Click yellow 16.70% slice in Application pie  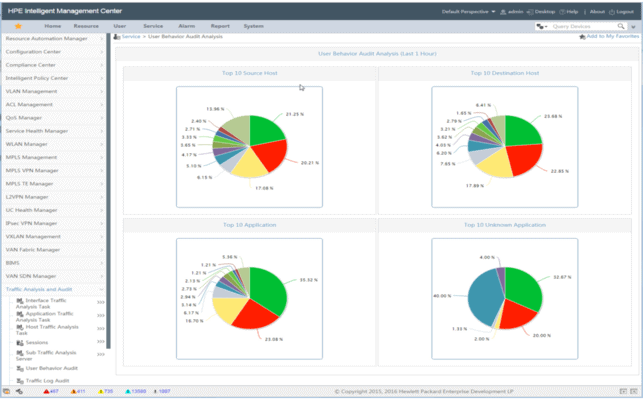pyautogui.click(x=228, y=310)
